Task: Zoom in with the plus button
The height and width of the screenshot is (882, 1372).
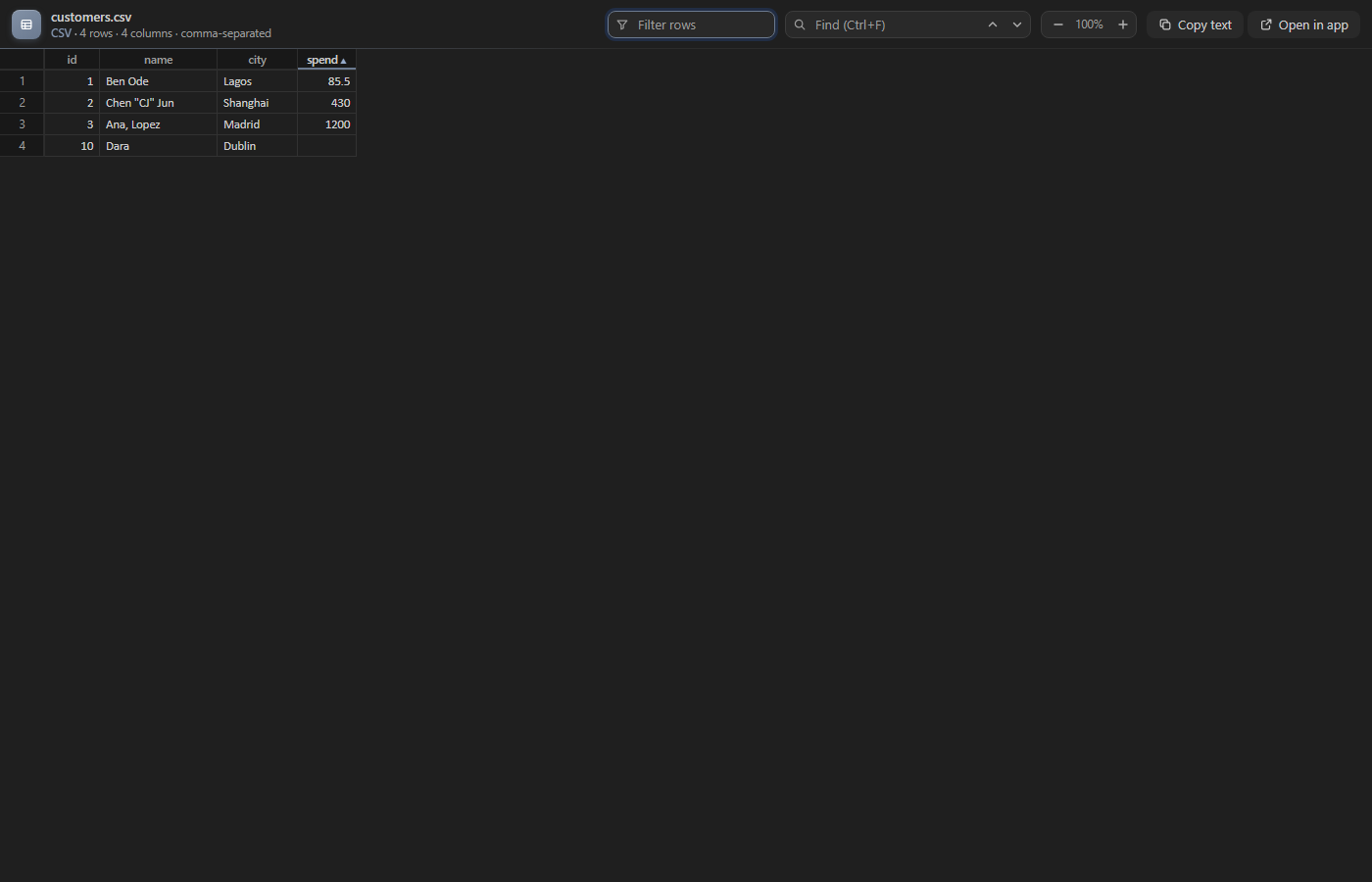Action: (x=1123, y=24)
